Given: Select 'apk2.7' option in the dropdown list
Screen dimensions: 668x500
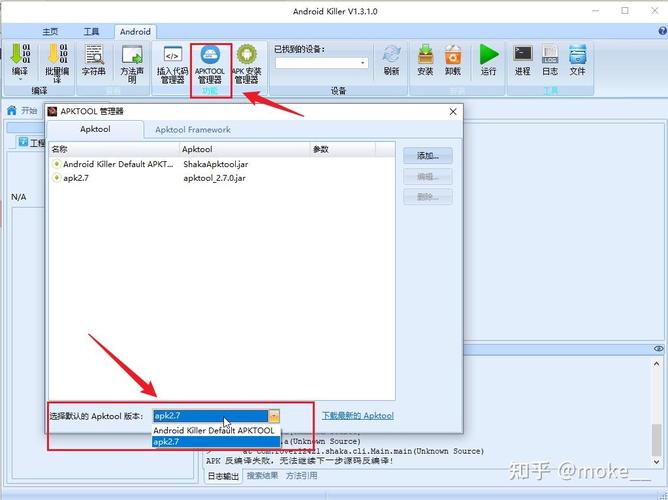Looking at the screenshot, I should (166, 441).
